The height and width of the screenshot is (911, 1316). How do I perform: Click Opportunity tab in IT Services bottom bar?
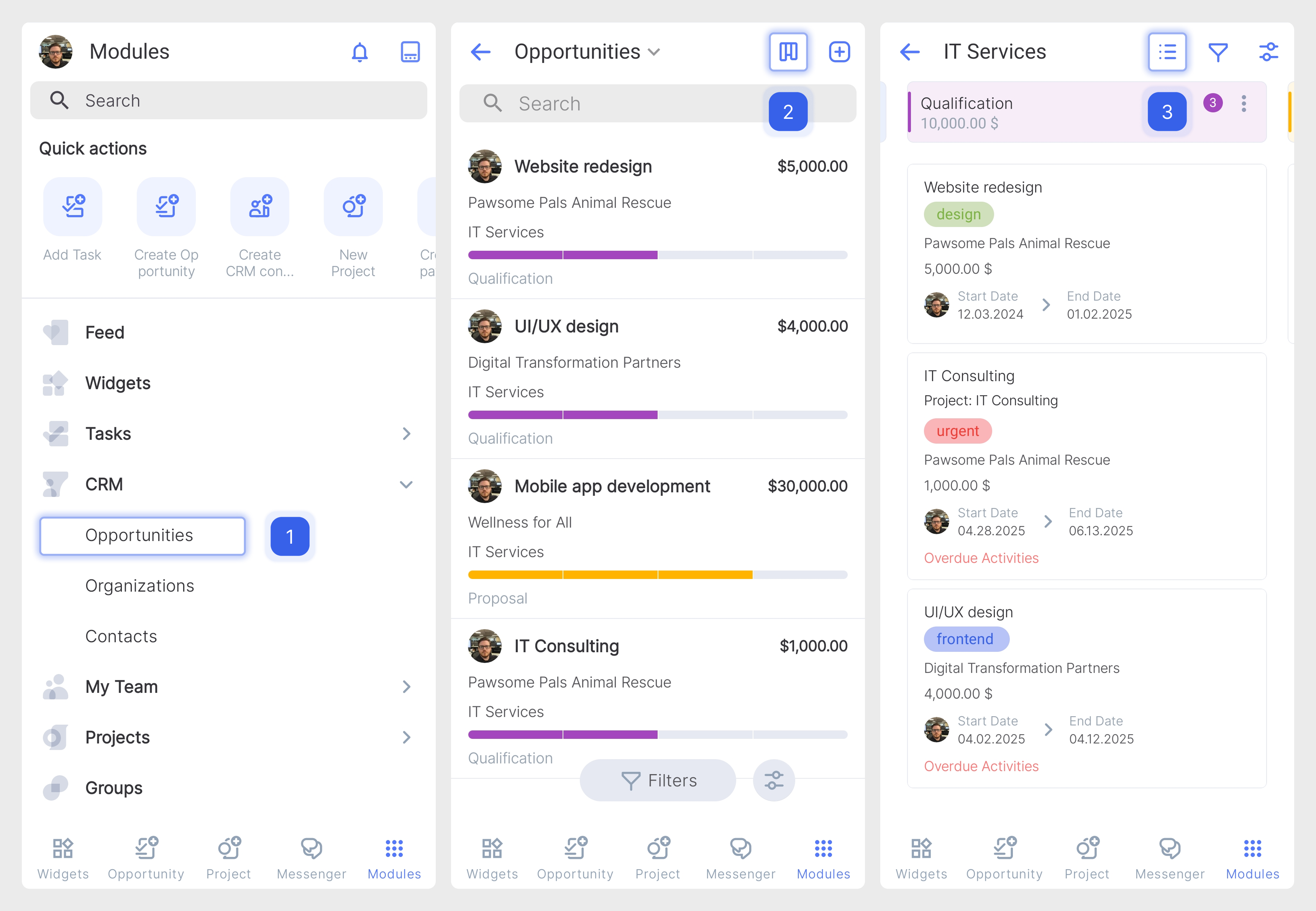[x=1004, y=858]
